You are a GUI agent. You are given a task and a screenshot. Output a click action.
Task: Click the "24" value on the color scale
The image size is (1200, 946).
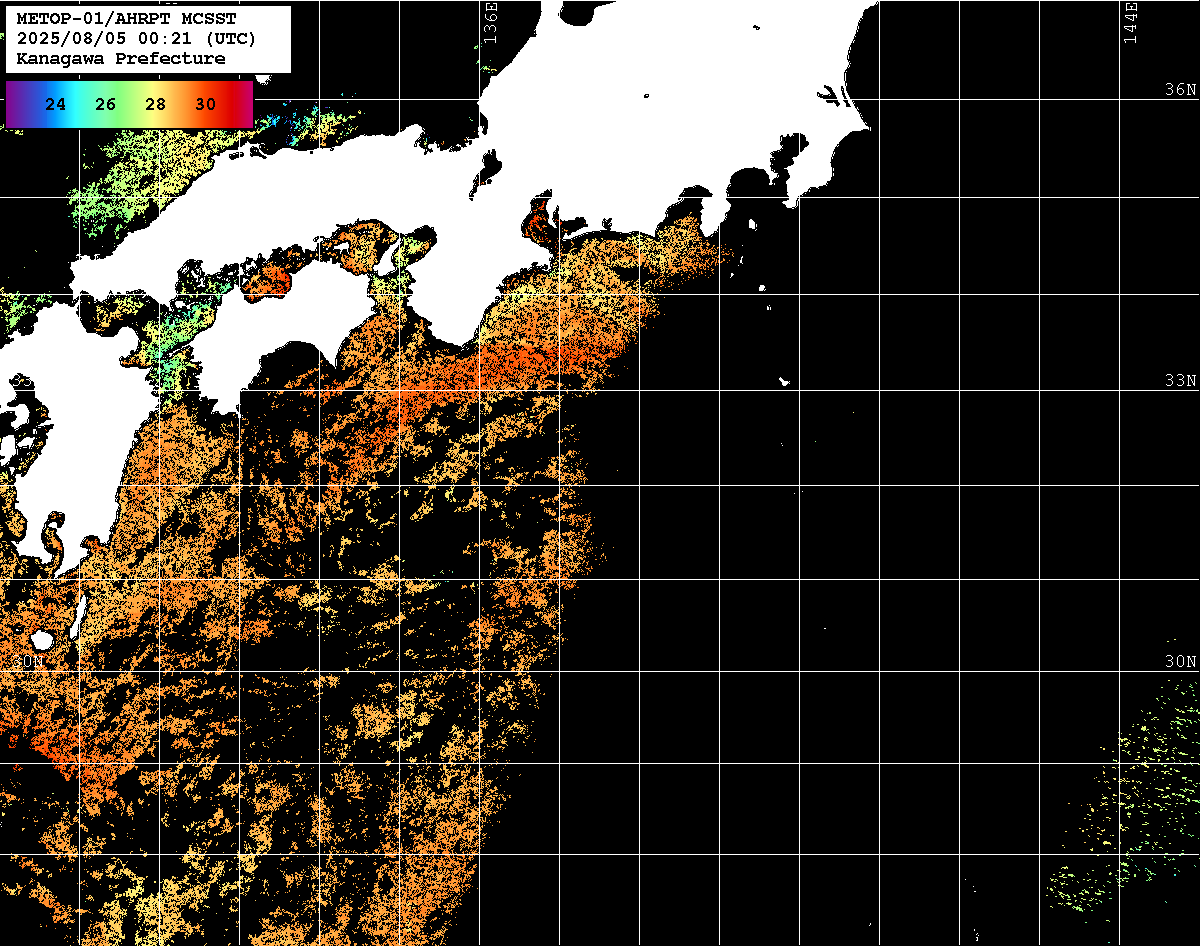(x=56, y=104)
